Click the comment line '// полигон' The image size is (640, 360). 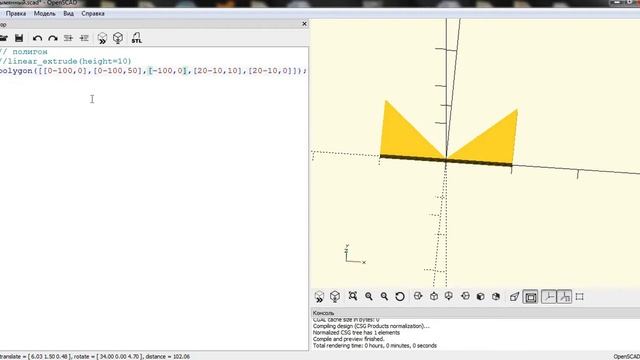tap(24, 52)
